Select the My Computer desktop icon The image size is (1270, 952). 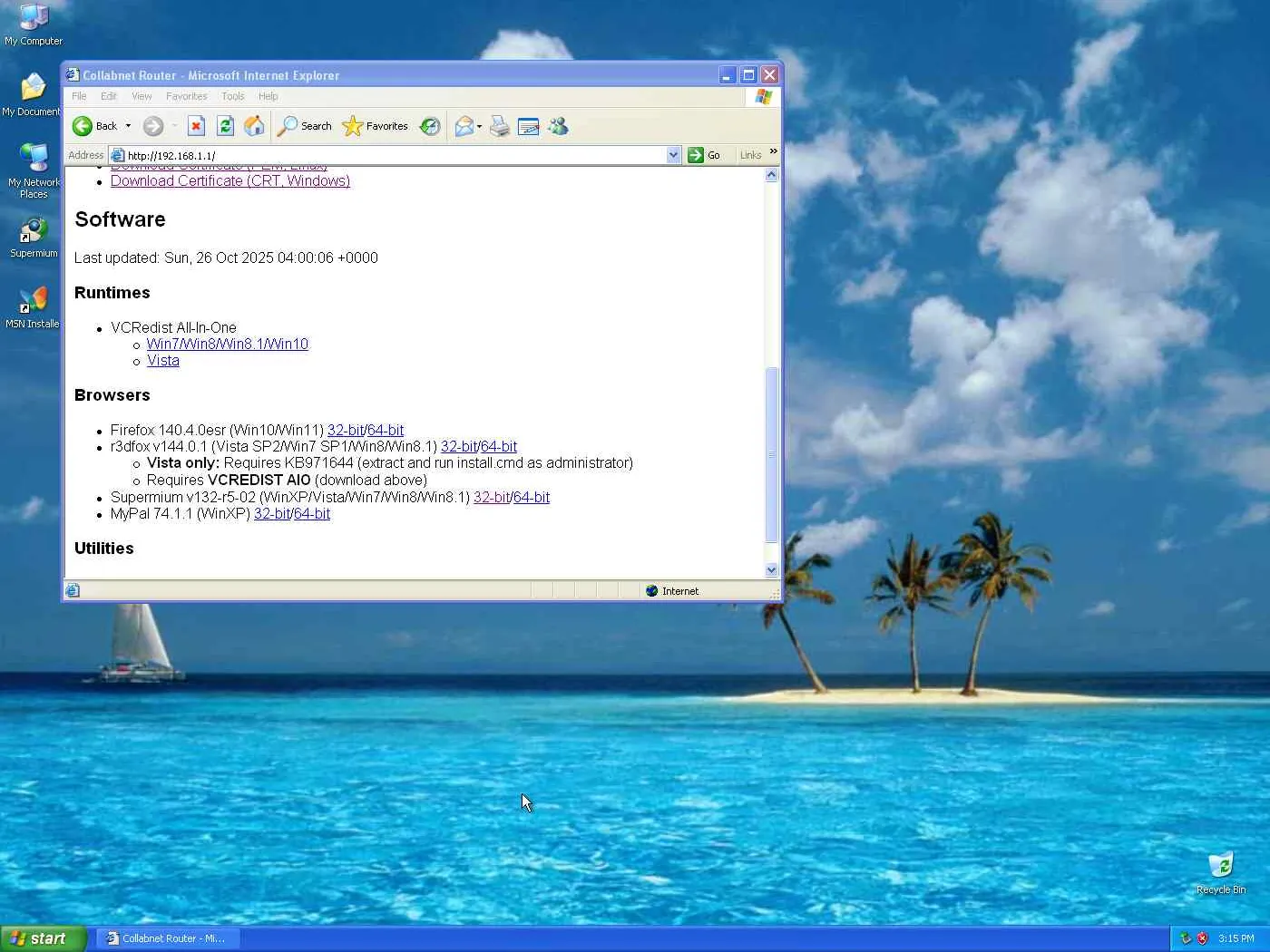tap(34, 24)
